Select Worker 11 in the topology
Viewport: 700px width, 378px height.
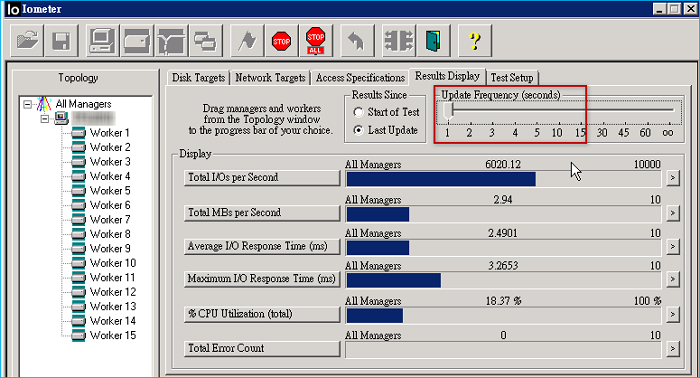click(x=112, y=278)
